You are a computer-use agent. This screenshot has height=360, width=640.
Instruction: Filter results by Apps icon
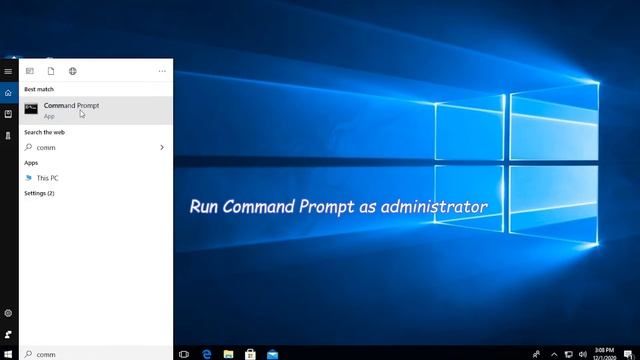point(30,71)
